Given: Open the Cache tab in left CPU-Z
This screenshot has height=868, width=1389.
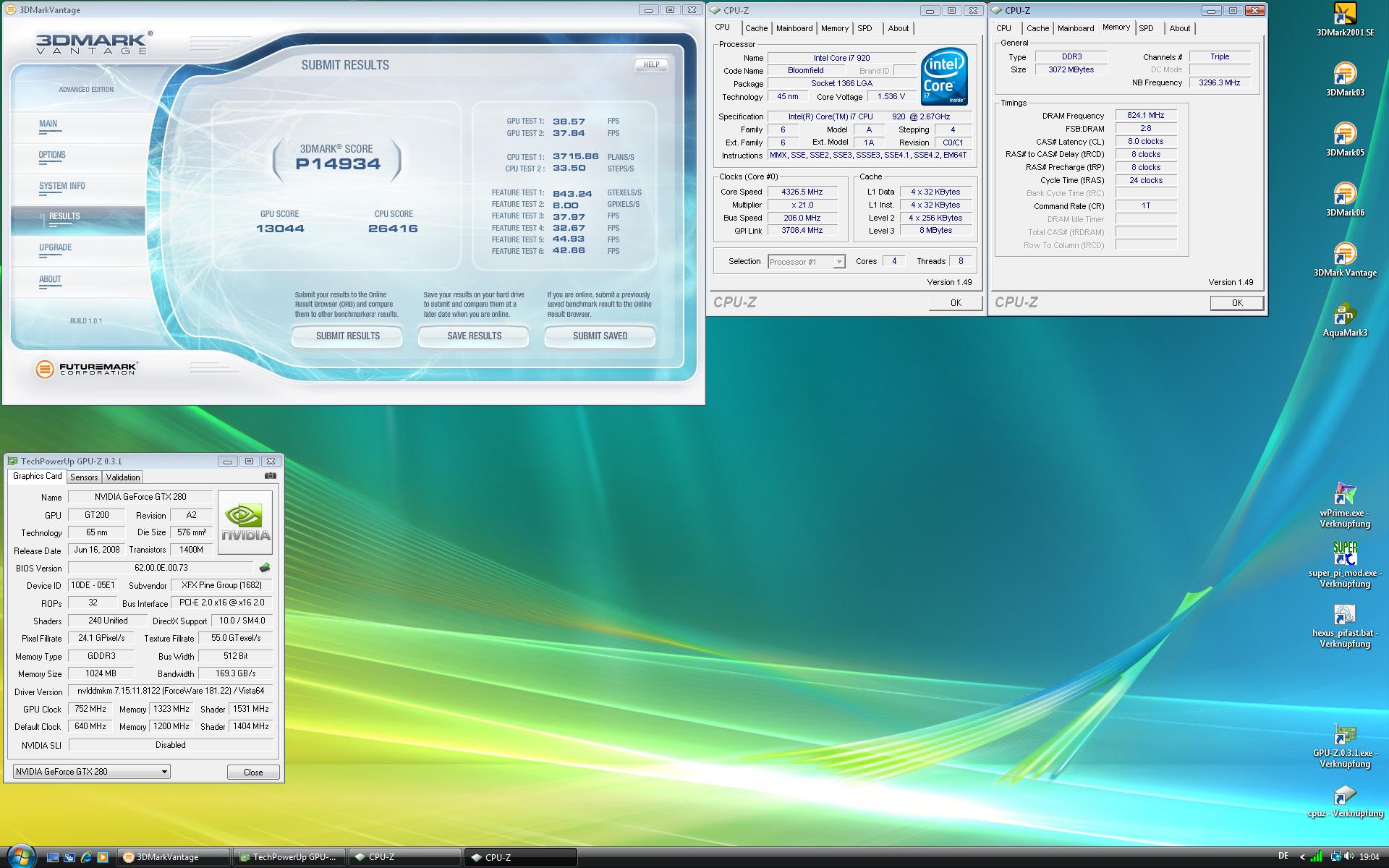Looking at the screenshot, I should click(x=756, y=28).
